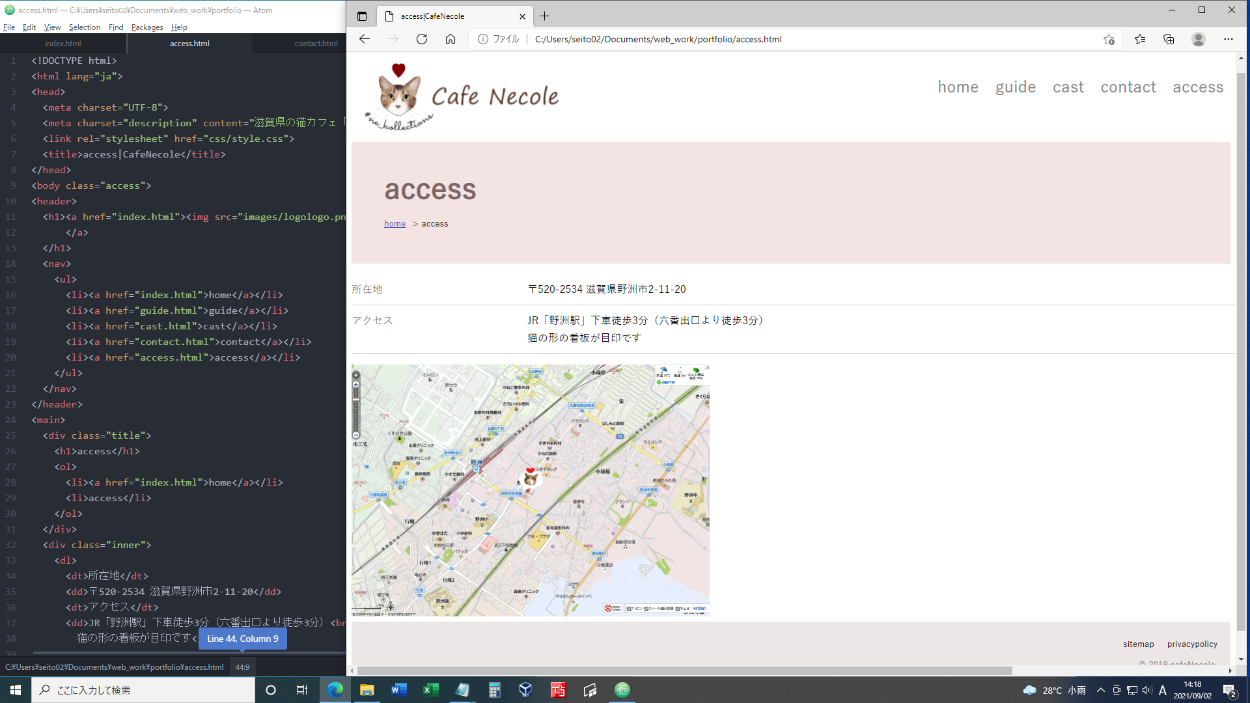Image resolution: width=1250 pixels, height=703 pixels.
Task: Navigate to guide in site menu
Action: point(1015,87)
